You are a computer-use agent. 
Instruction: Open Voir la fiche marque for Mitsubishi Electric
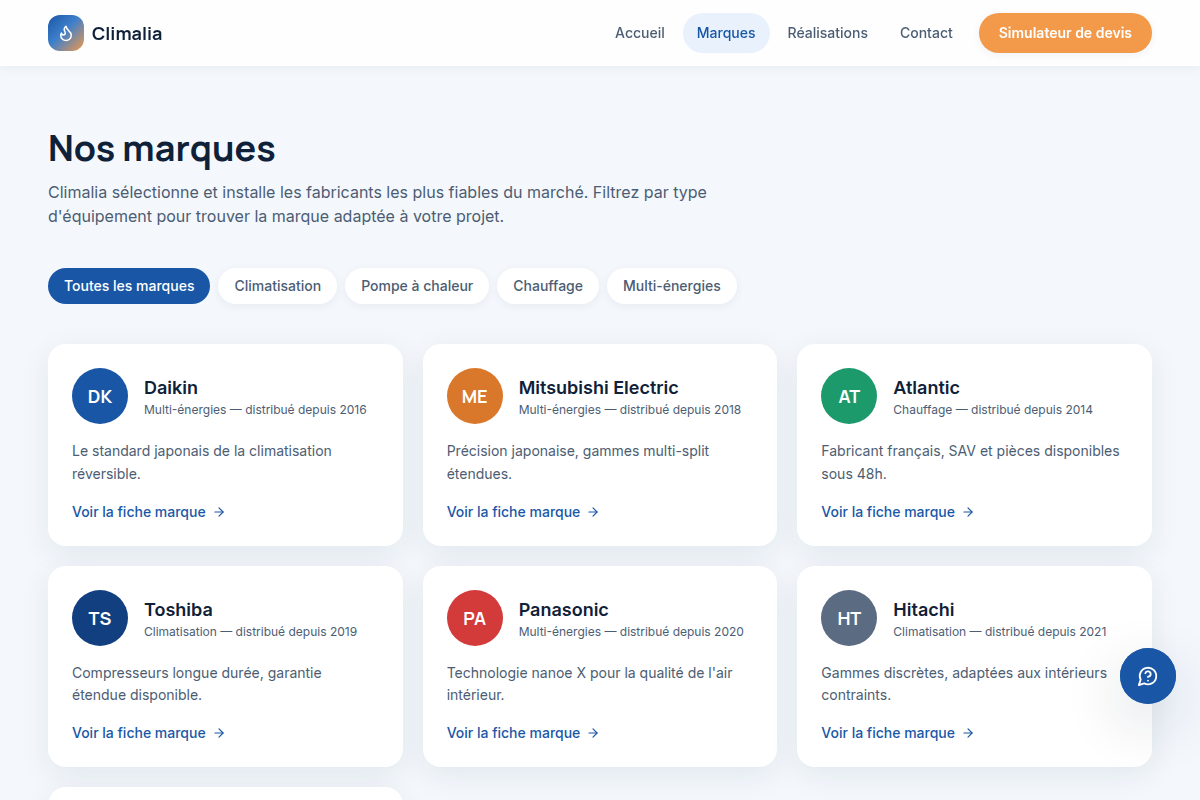(523, 512)
